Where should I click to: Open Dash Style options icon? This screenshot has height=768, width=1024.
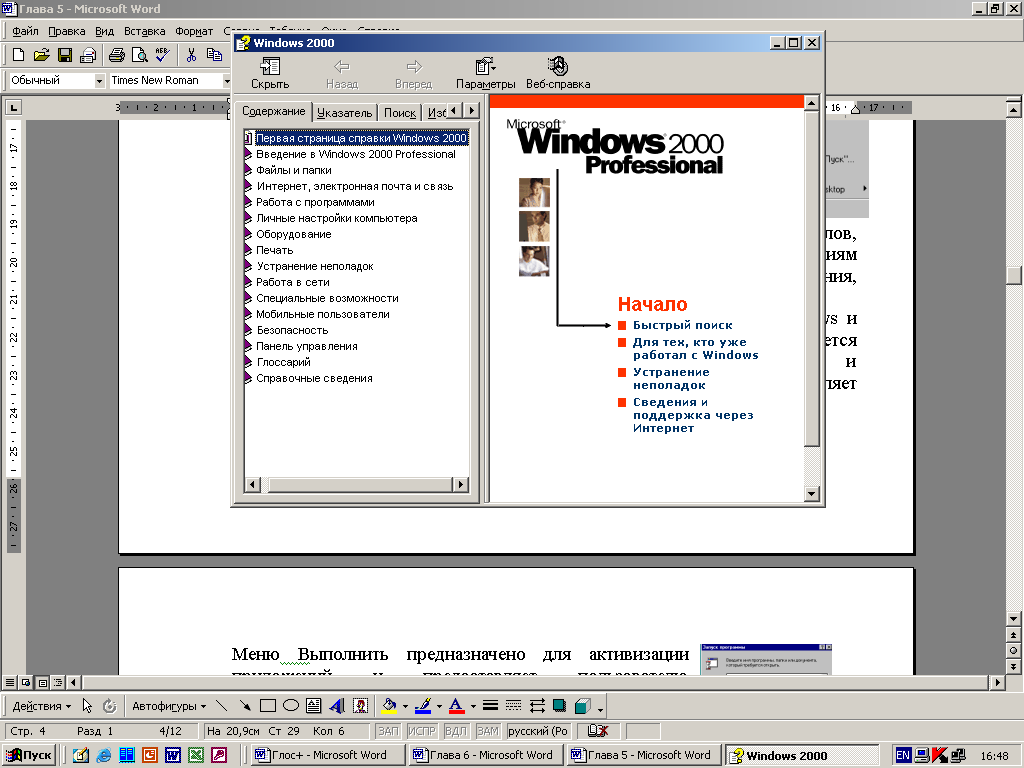click(514, 705)
